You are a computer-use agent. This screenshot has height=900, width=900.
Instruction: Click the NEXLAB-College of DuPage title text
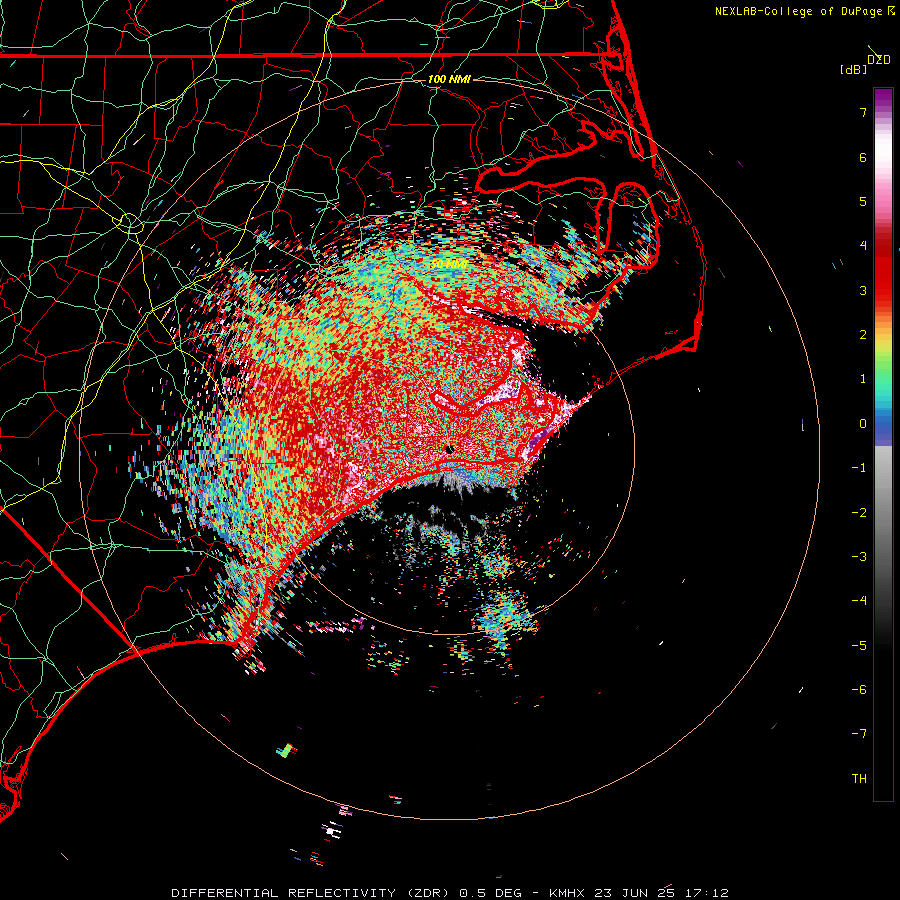[x=798, y=11]
